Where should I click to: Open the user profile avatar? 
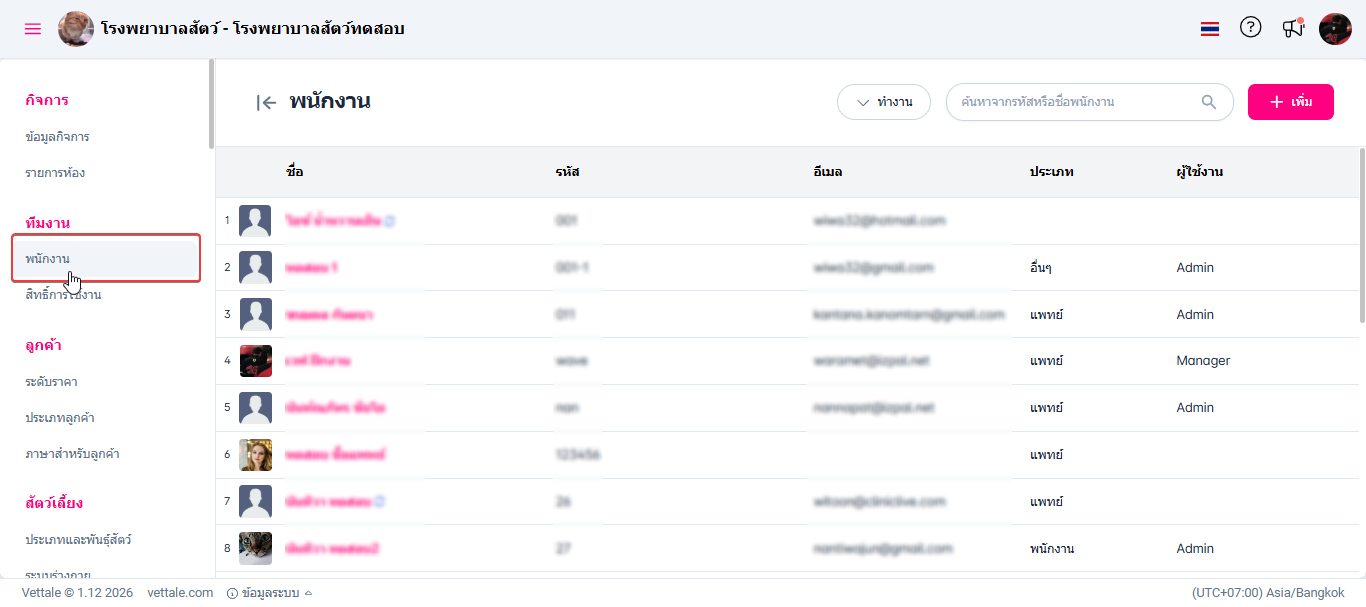pos(1335,29)
